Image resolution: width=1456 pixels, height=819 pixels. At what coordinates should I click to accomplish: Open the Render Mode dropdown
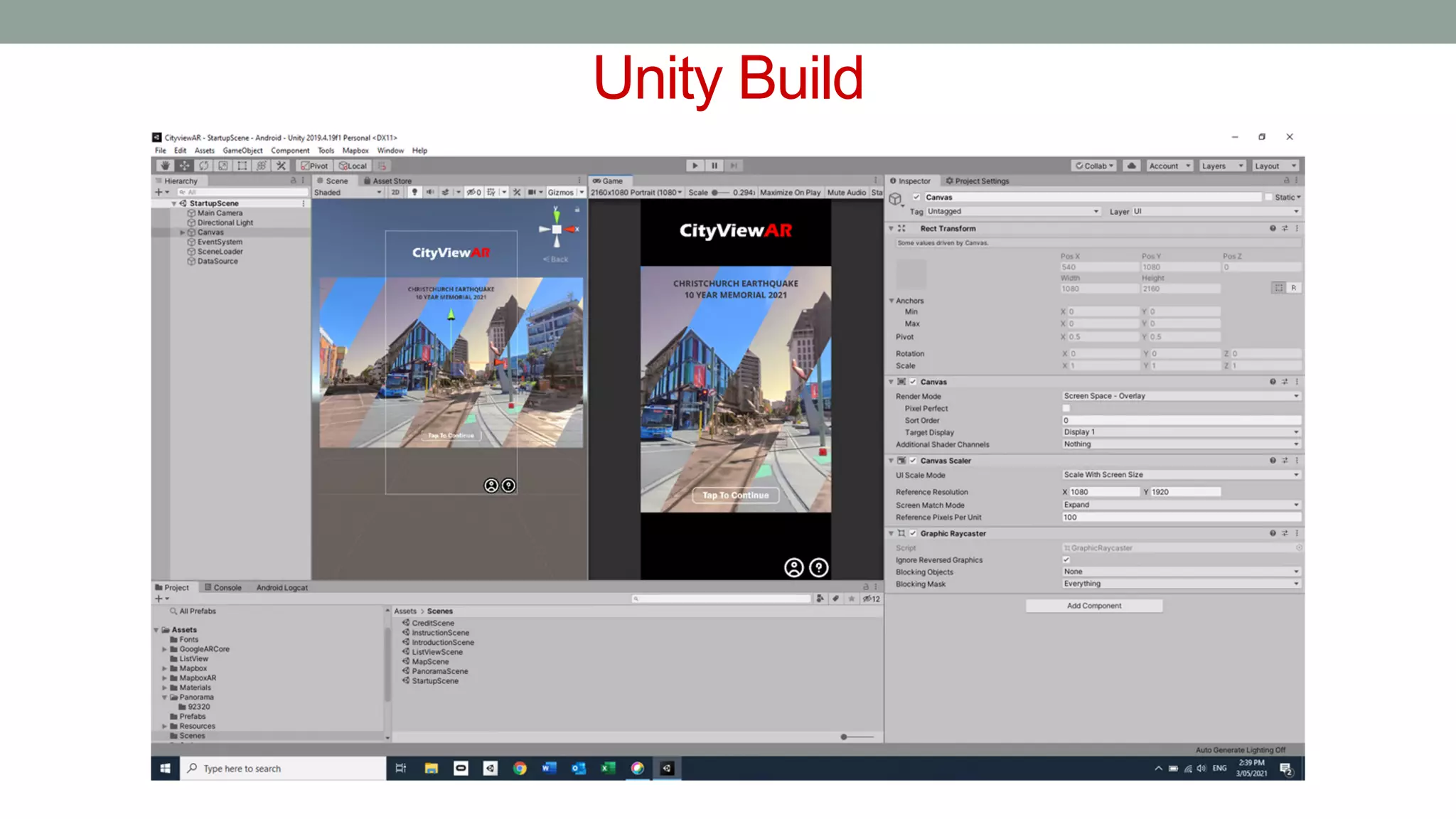[x=1180, y=396]
